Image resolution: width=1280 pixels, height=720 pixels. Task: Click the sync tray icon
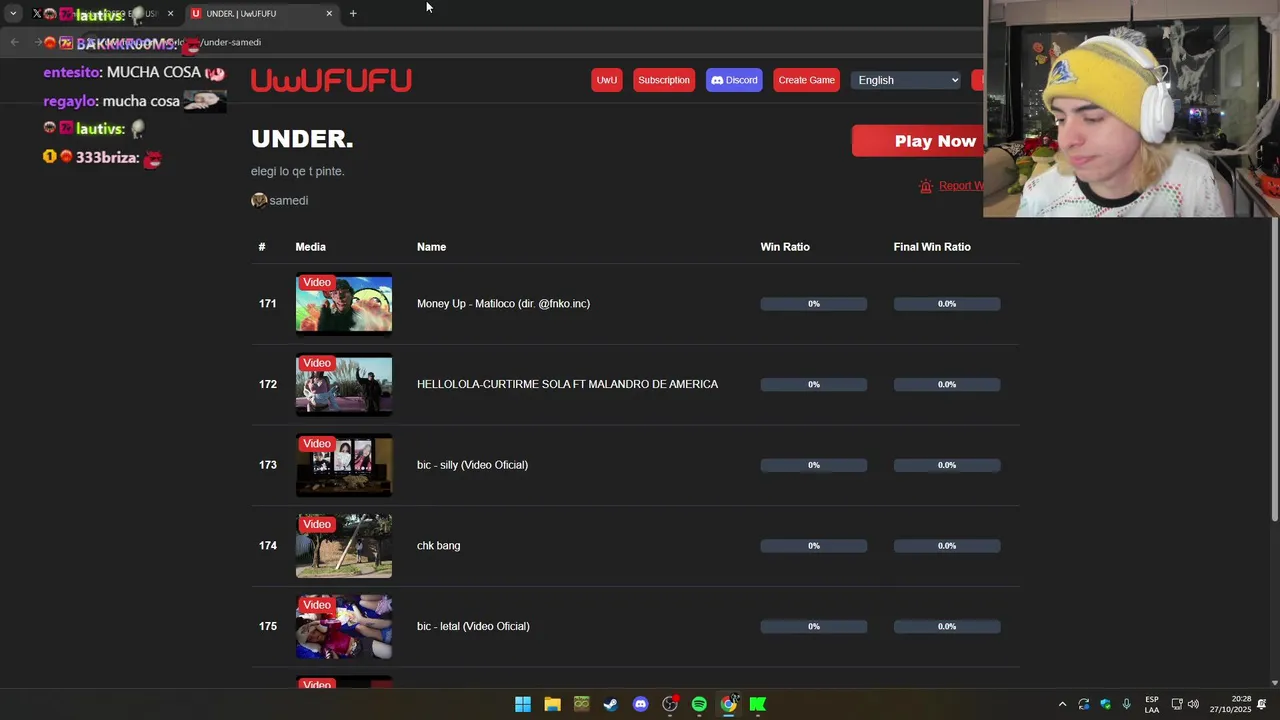coord(1084,704)
